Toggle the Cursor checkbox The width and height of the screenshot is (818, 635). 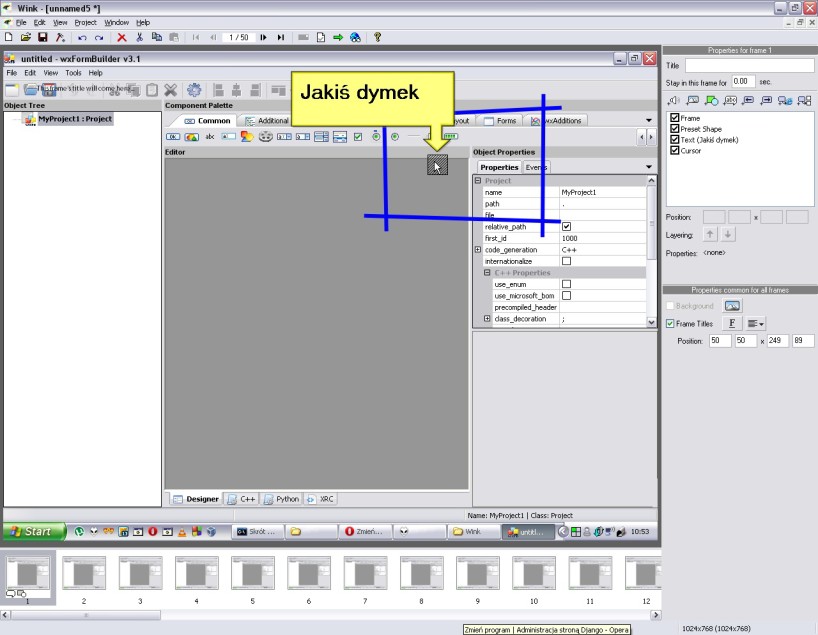coord(675,151)
